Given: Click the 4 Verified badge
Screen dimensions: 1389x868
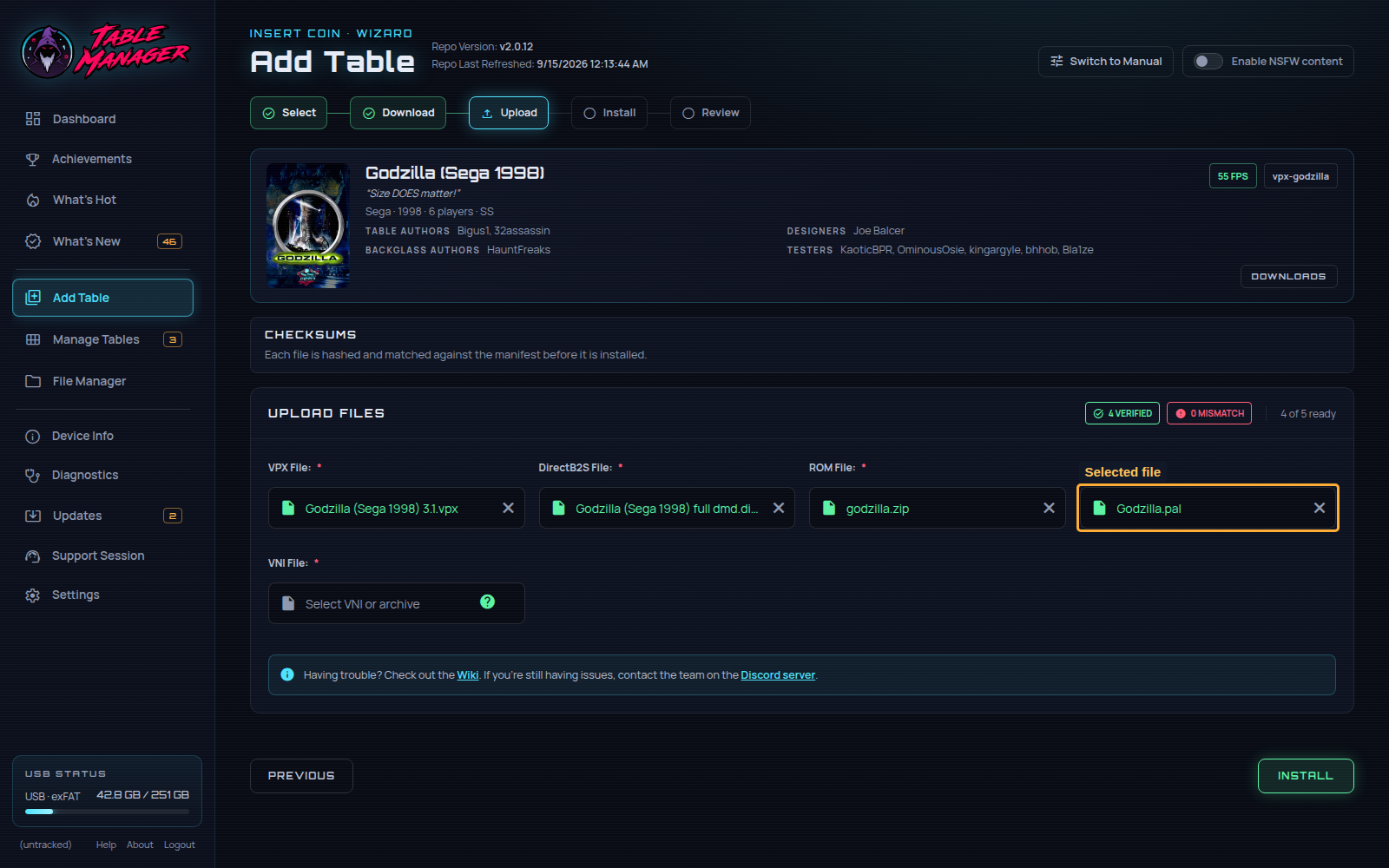Looking at the screenshot, I should [1122, 413].
